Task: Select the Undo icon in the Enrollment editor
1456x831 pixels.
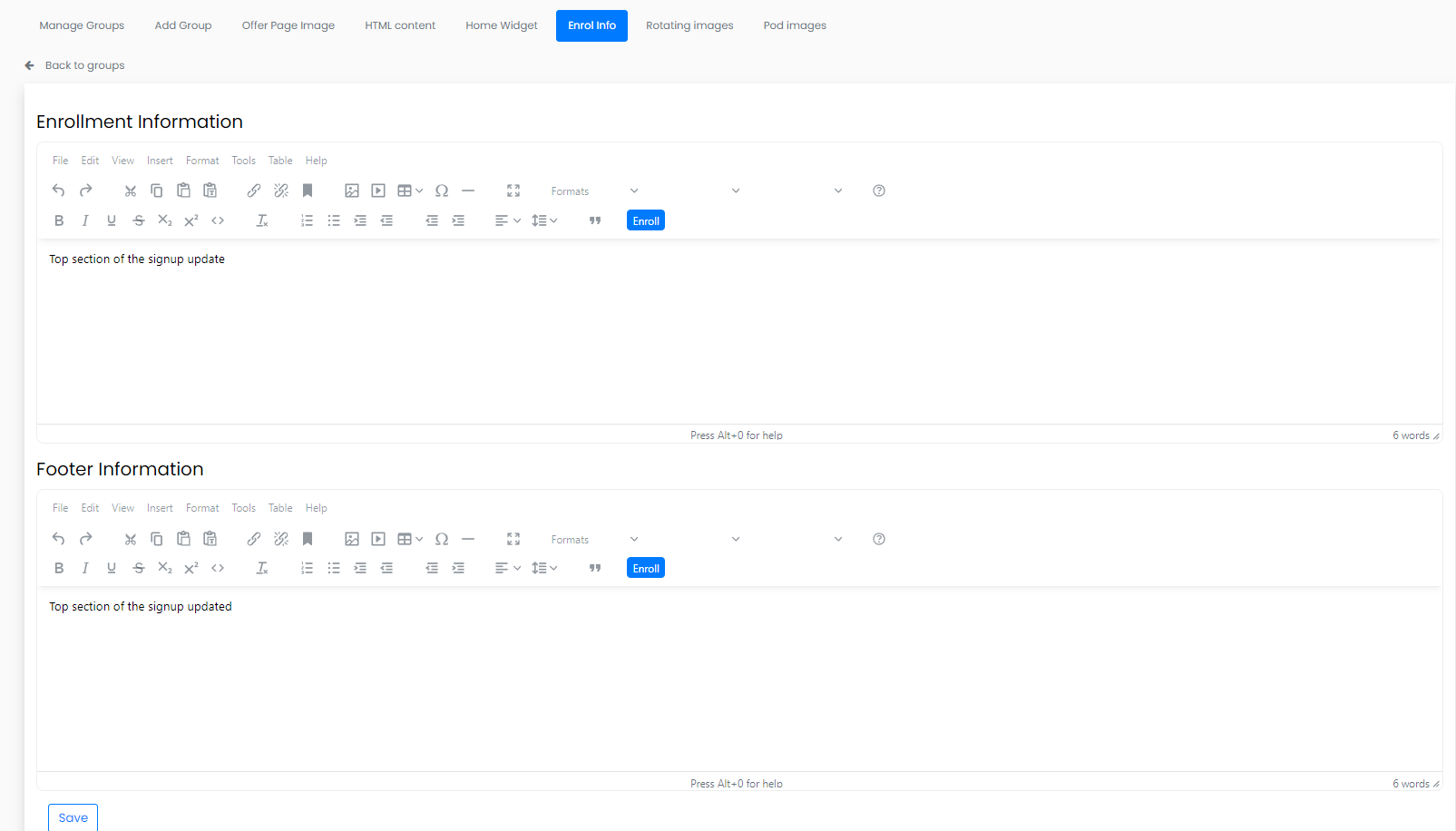Action: click(58, 191)
